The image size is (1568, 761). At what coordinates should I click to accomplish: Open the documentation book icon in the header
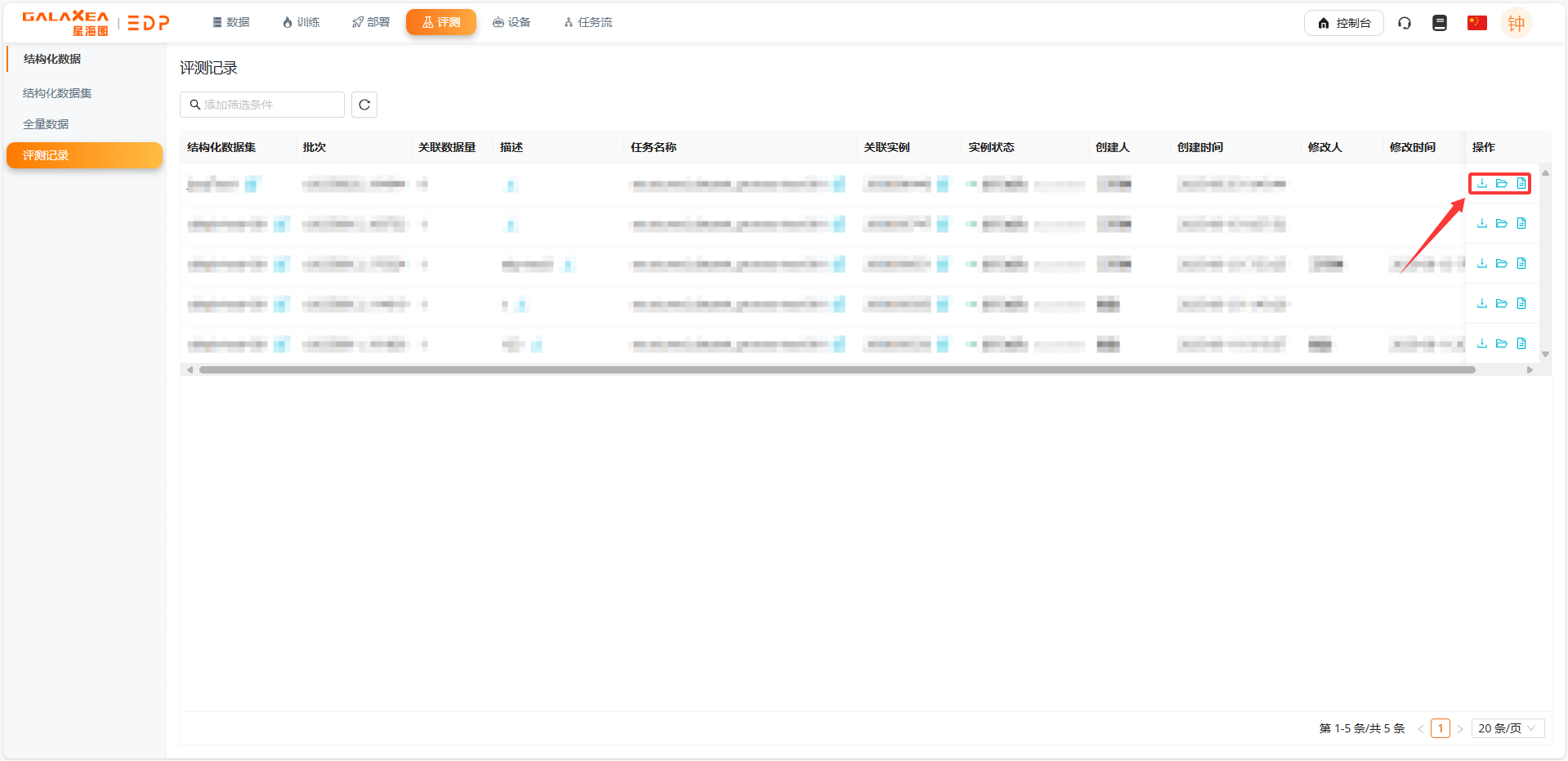point(1440,22)
